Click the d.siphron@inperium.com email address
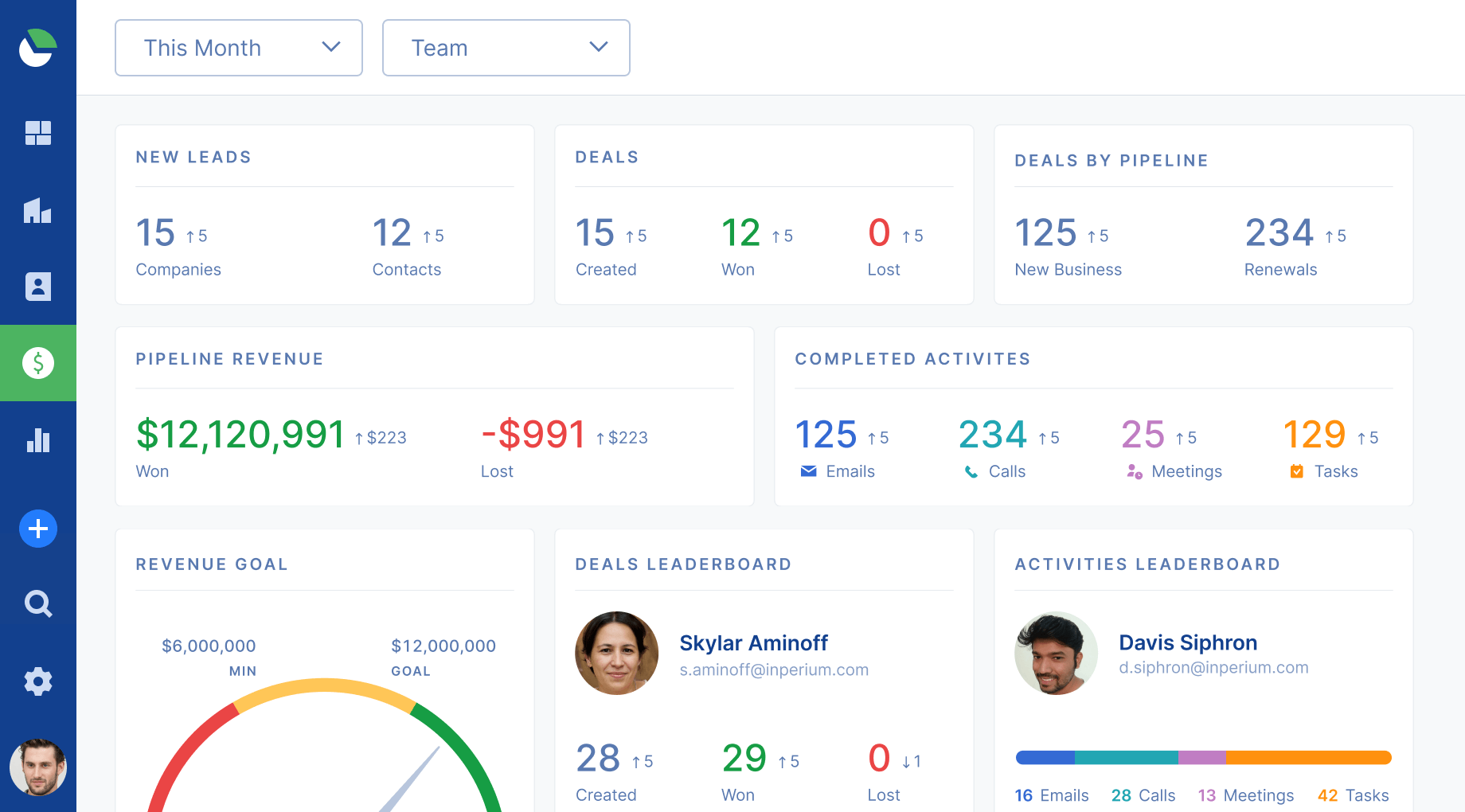Screen dimensions: 1465x812 pos(1213,668)
